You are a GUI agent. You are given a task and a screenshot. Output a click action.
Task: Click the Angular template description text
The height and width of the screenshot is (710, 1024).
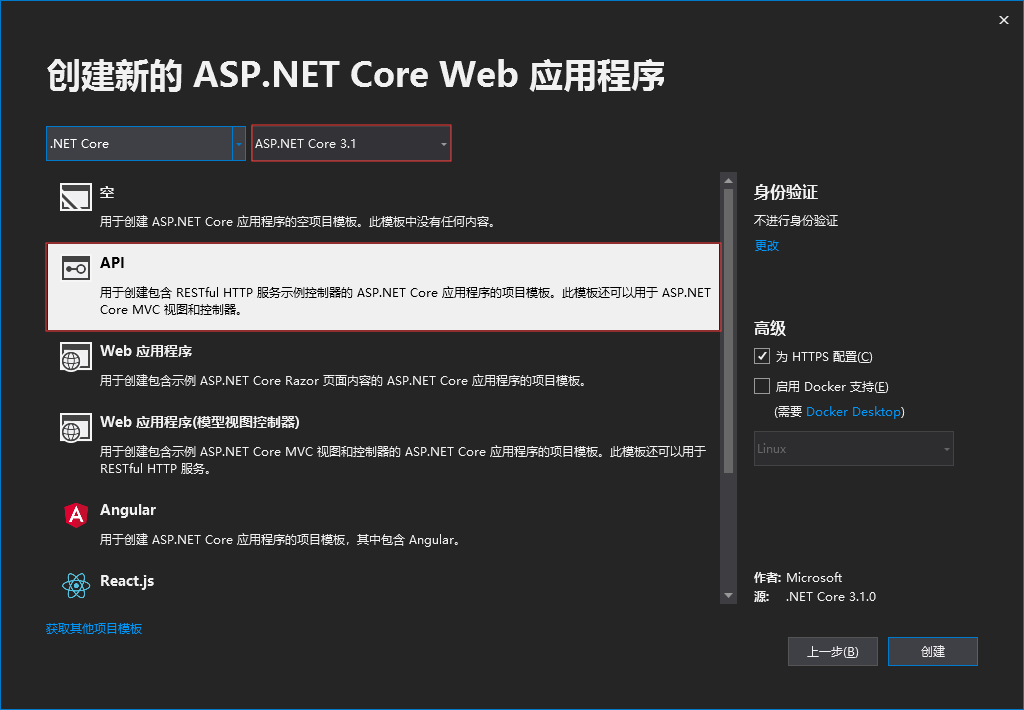(280, 540)
